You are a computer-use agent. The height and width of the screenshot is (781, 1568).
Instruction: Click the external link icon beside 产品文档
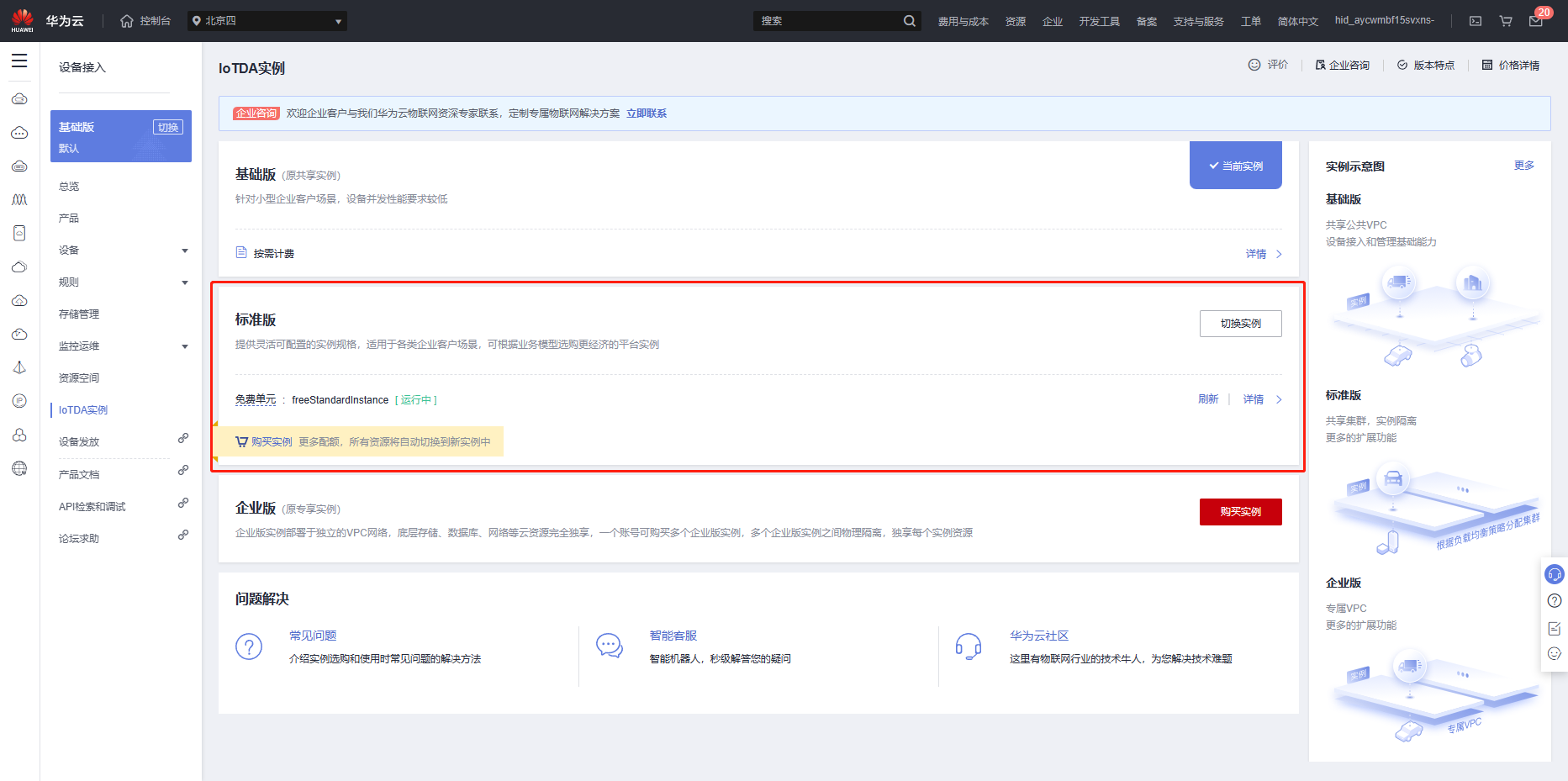tap(183, 470)
